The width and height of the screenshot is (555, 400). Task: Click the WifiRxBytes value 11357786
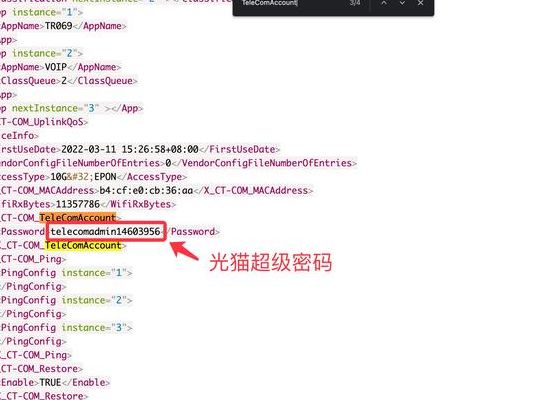[x=78, y=204]
